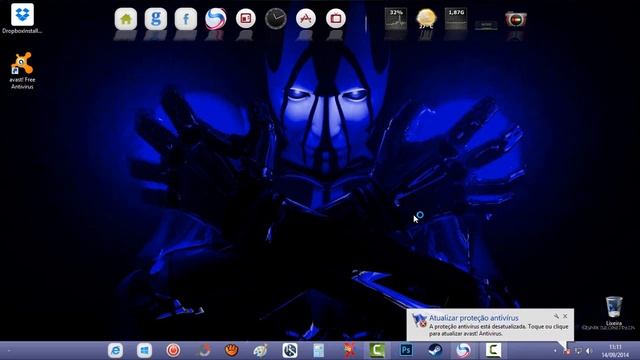Open the paint palette icon in the taskbar

260,350
